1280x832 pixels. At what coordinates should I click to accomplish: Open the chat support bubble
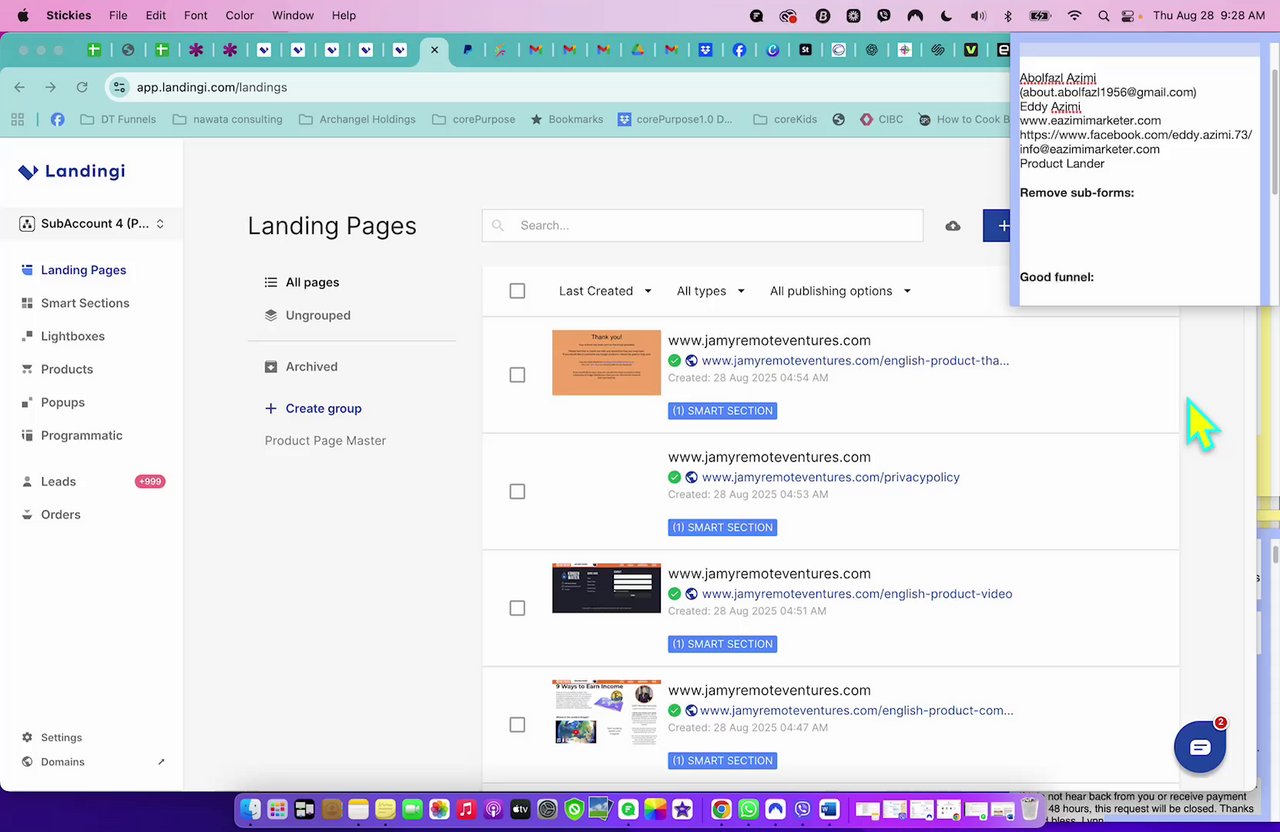[x=1200, y=747]
